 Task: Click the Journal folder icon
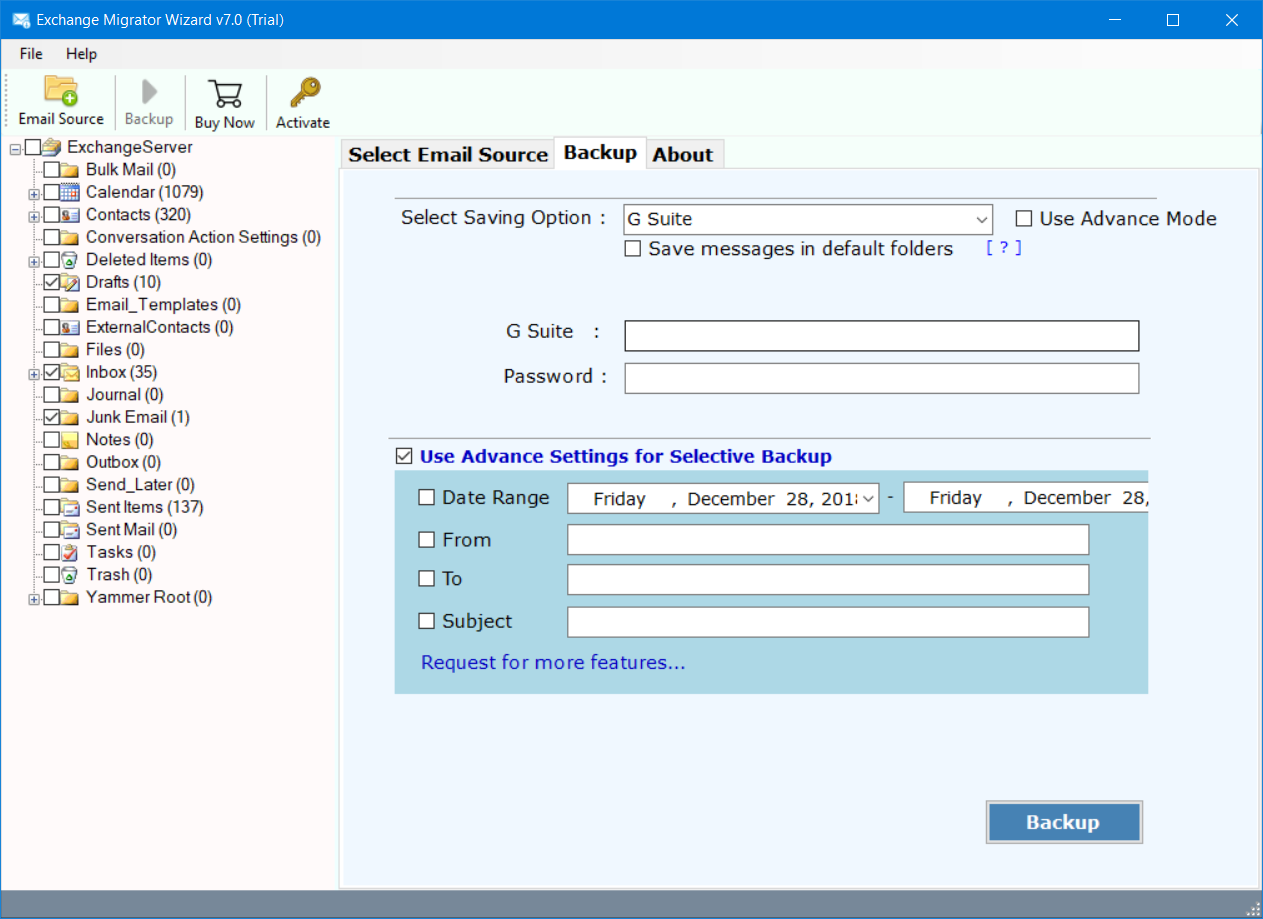[x=70, y=395]
